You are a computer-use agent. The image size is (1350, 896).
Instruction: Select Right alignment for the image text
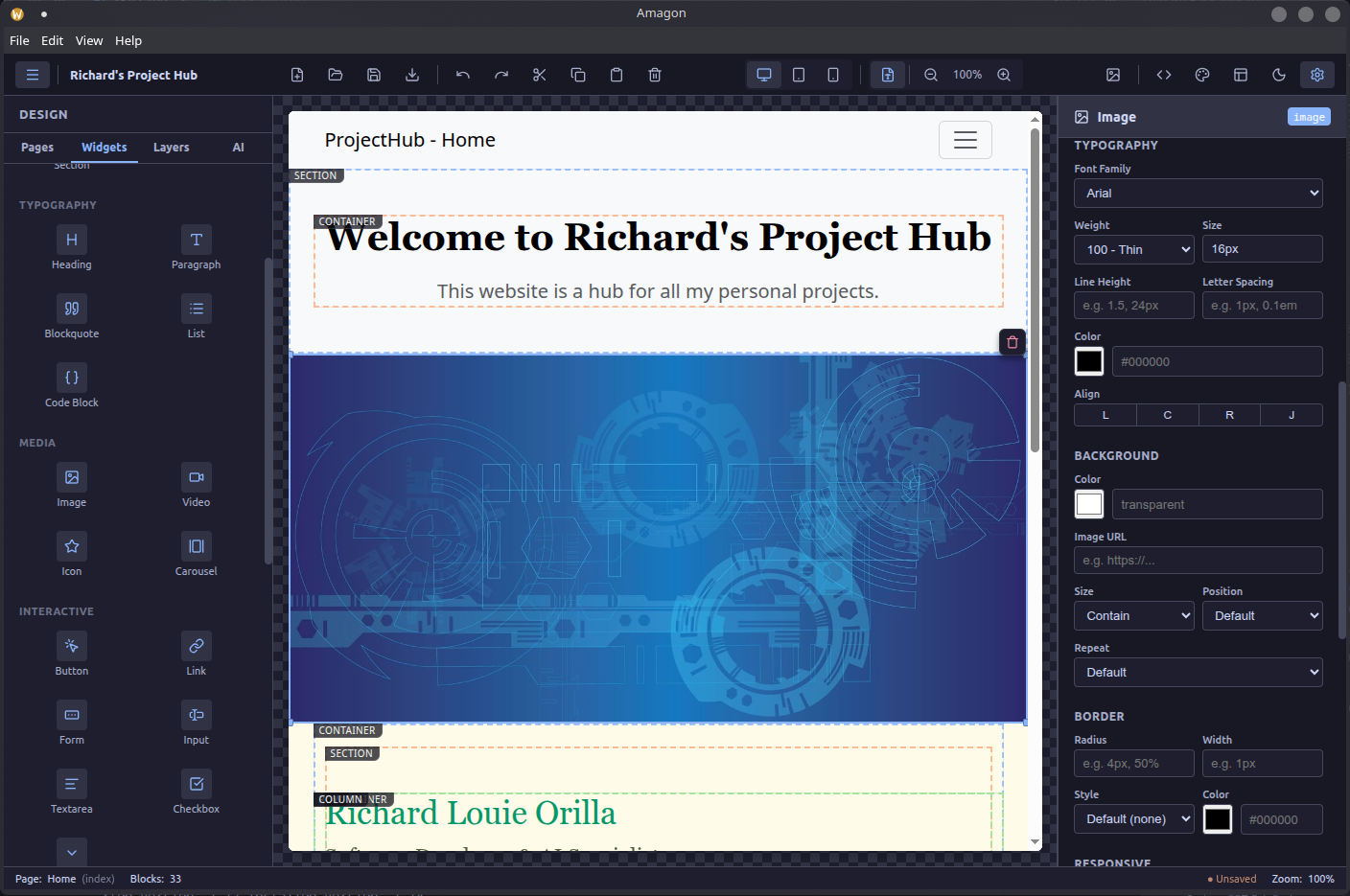[x=1229, y=414]
